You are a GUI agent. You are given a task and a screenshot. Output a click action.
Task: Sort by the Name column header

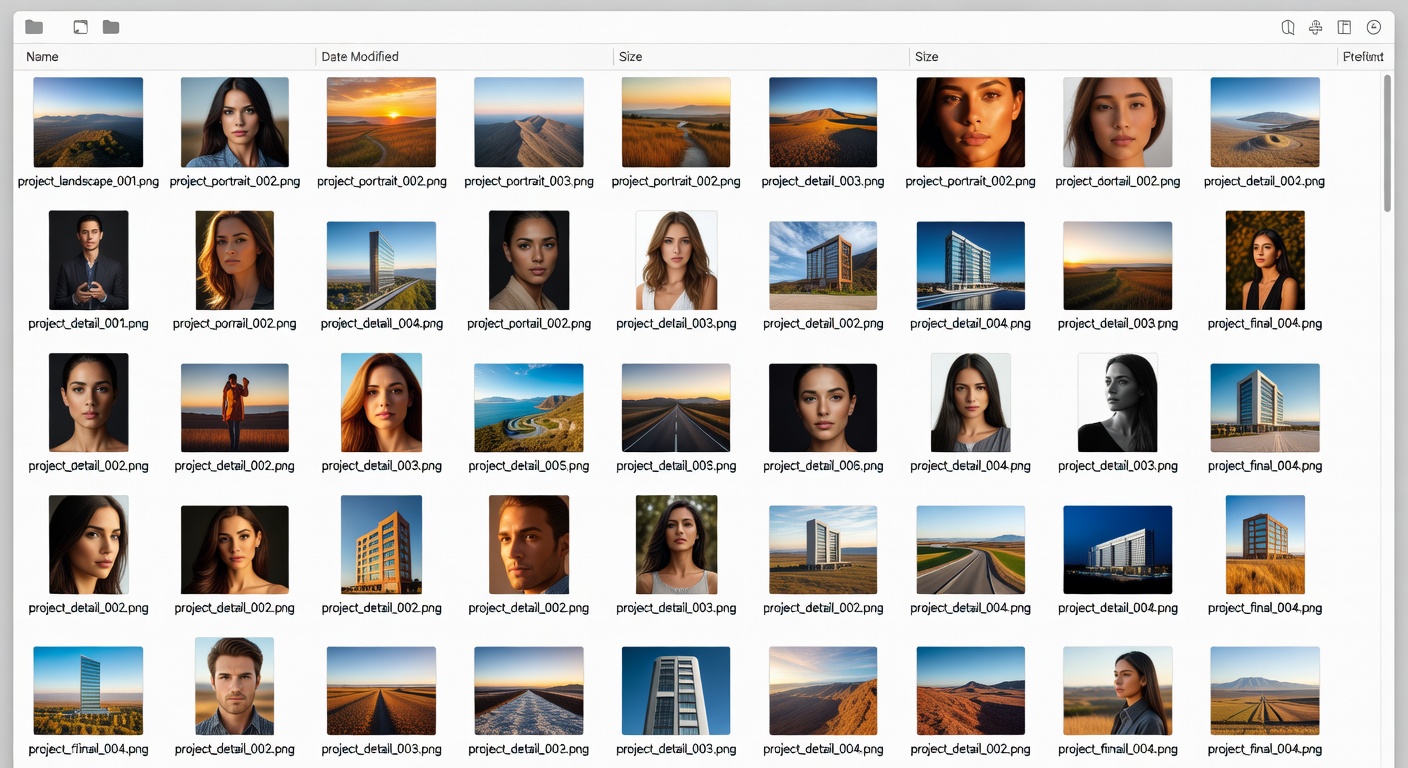(x=42, y=57)
